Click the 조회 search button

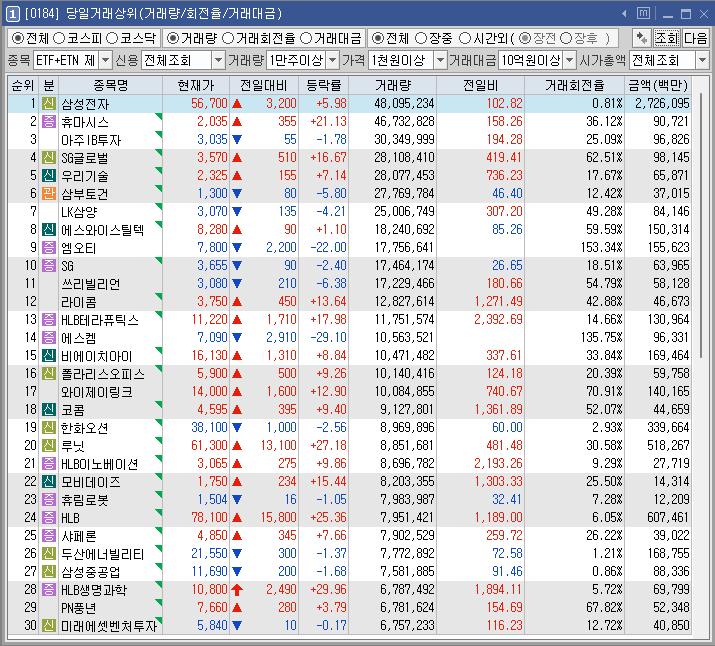tap(667, 38)
